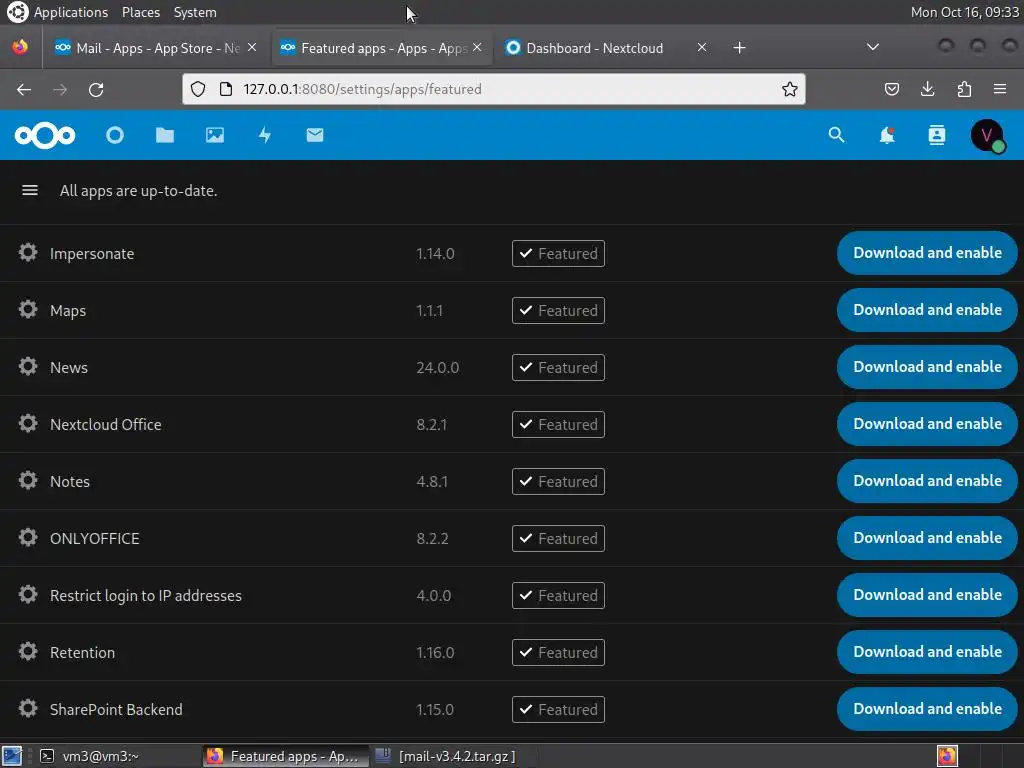Toggle the app navigation hamburger menu
The image size is (1024, 768).
point(30,190)
